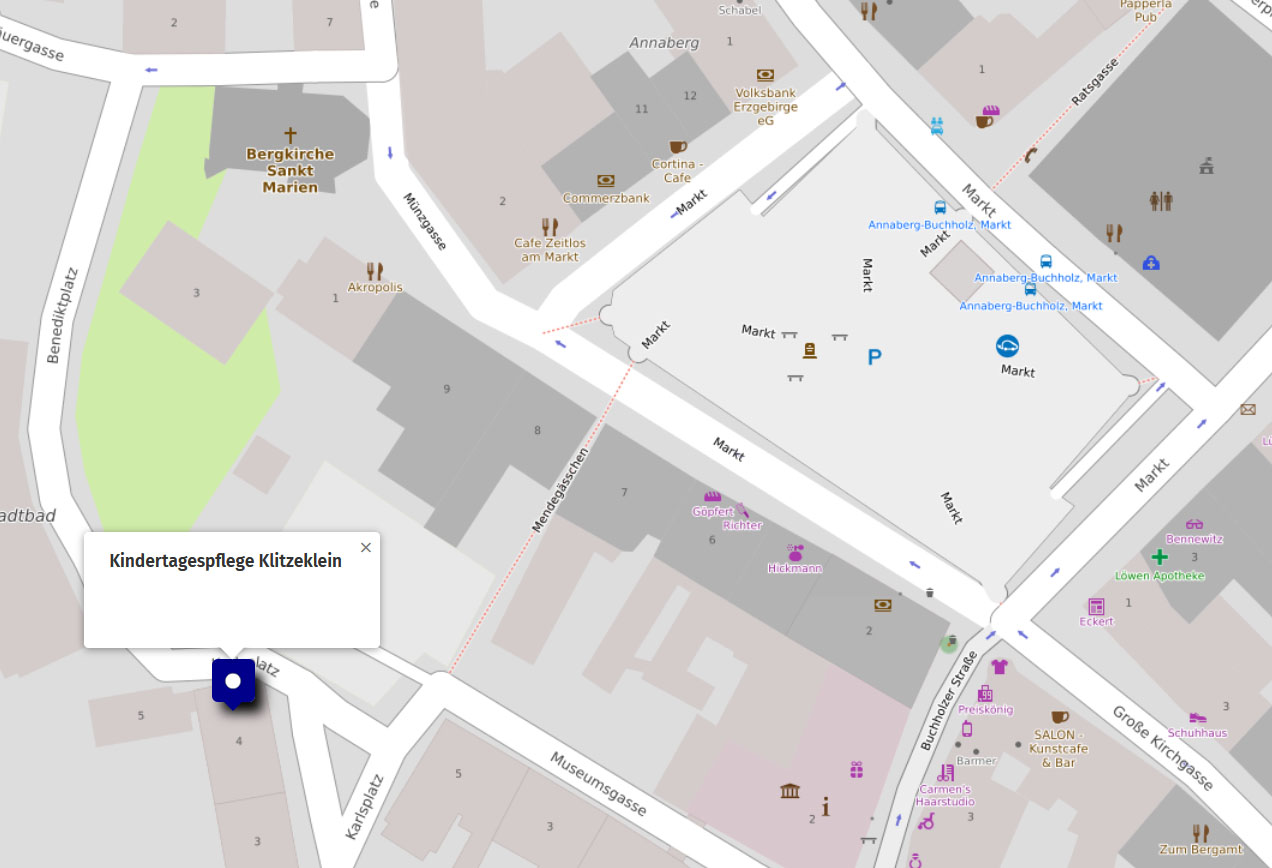Close the Kindertagespflege Klitzeklein popup
Image resolution: width=1272 pixels, height=868 pixels.
tap(365, 547)
